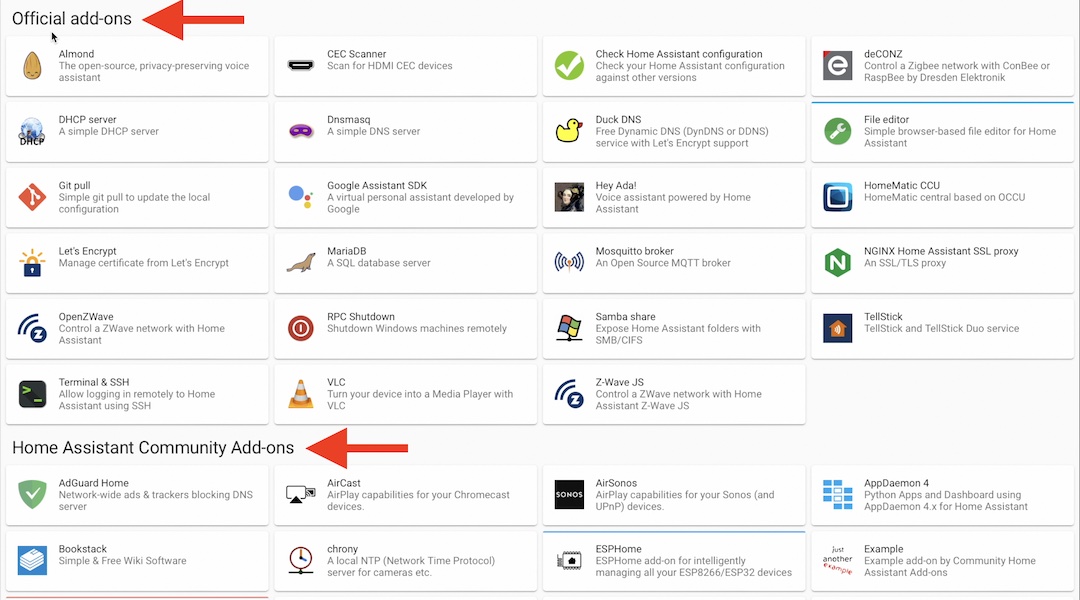Click the Bookstack blue stack icon
1080x600 pixels.
tap(32, 560)
